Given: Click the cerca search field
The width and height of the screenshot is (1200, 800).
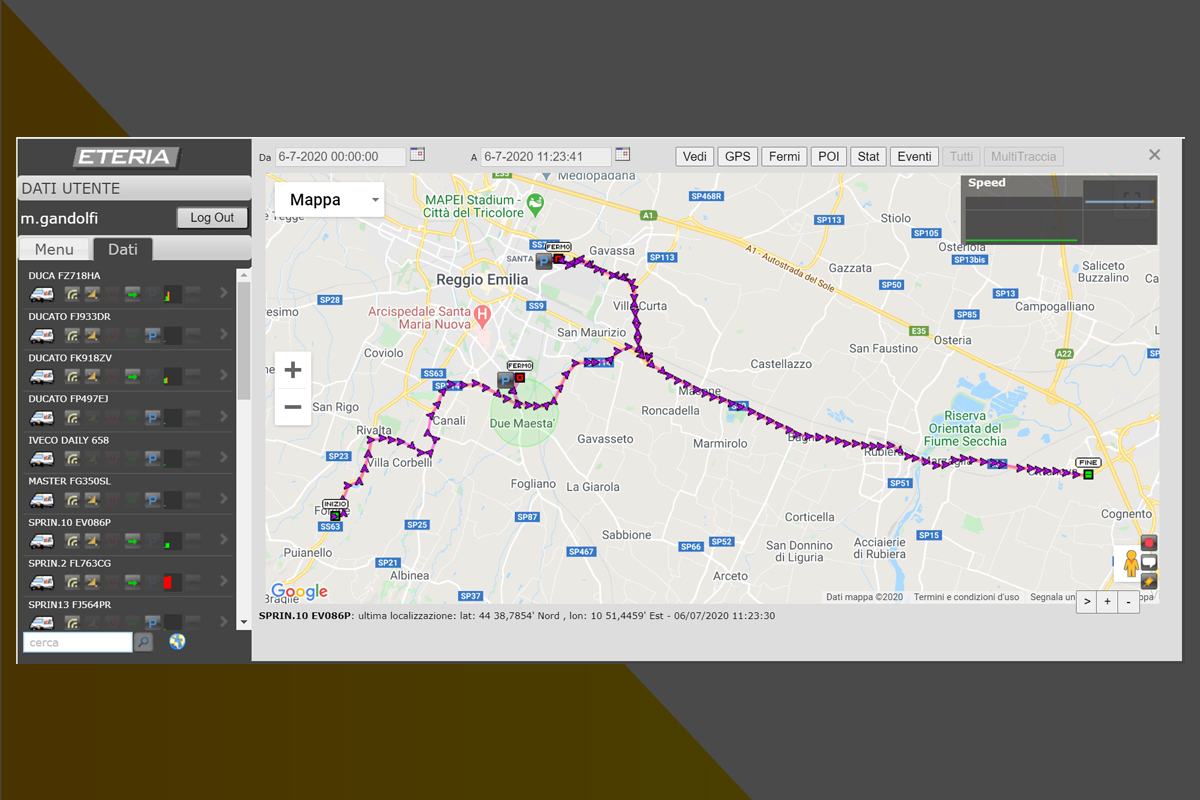Looking at the screenshot, I should click(78, 643).
